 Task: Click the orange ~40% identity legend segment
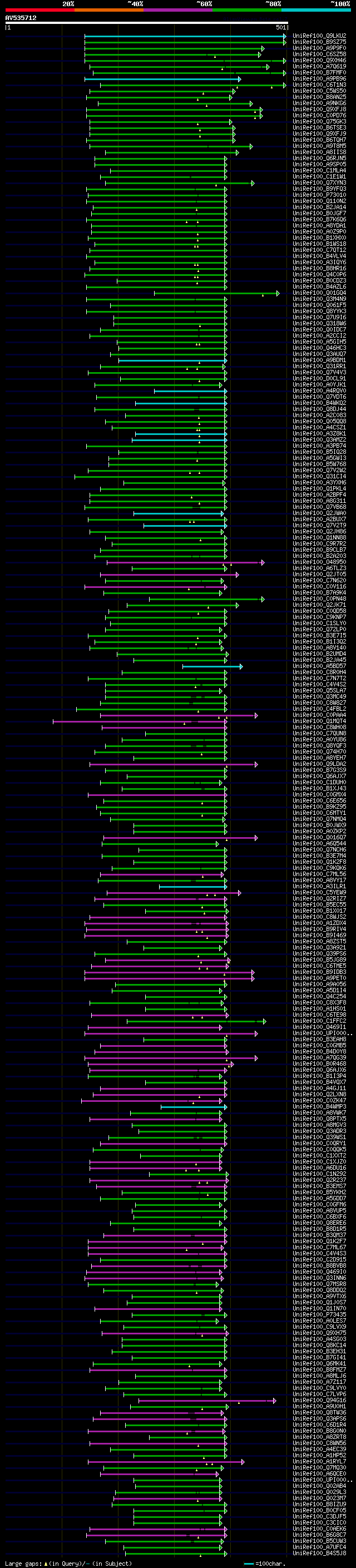[109, 10]
